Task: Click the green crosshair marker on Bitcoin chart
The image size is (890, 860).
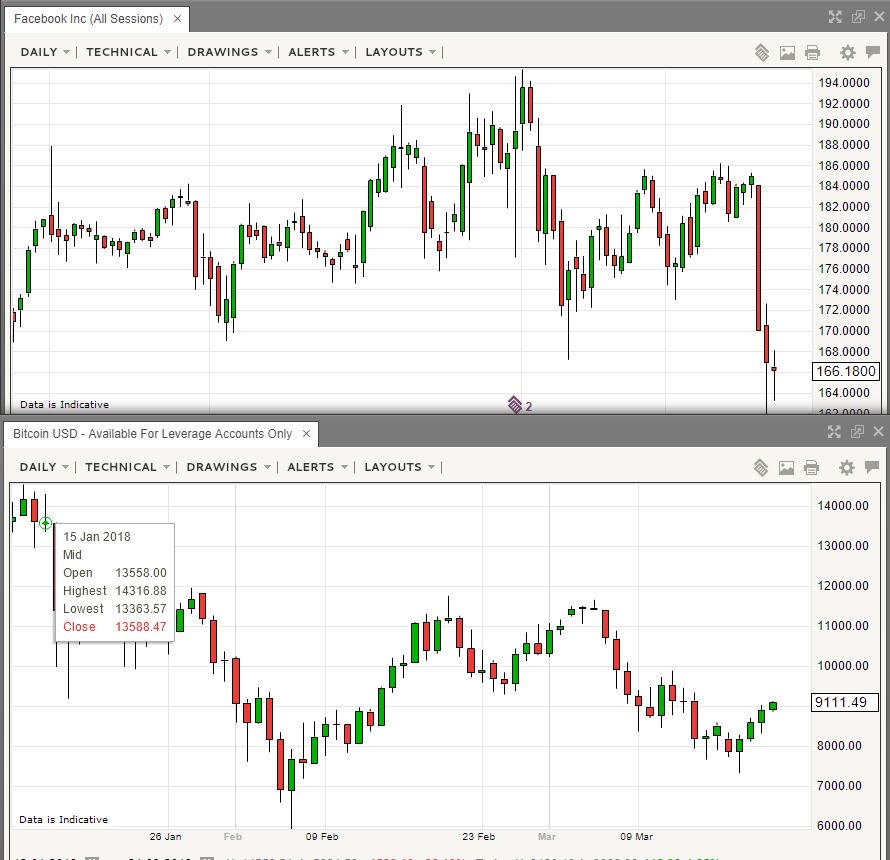Action: coord(45,523)
